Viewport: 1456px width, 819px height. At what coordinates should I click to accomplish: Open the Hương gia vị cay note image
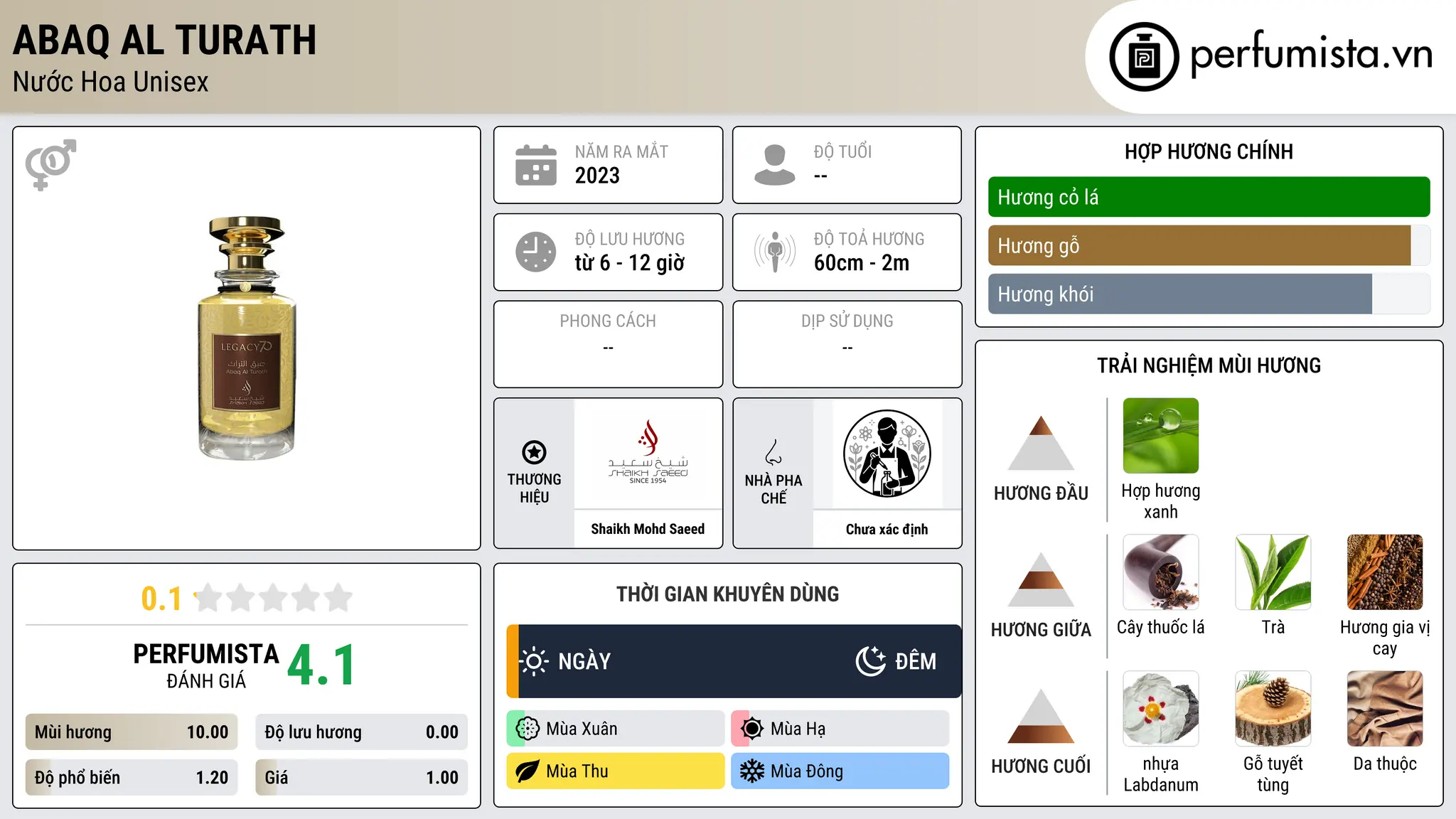coord(1385,572)
